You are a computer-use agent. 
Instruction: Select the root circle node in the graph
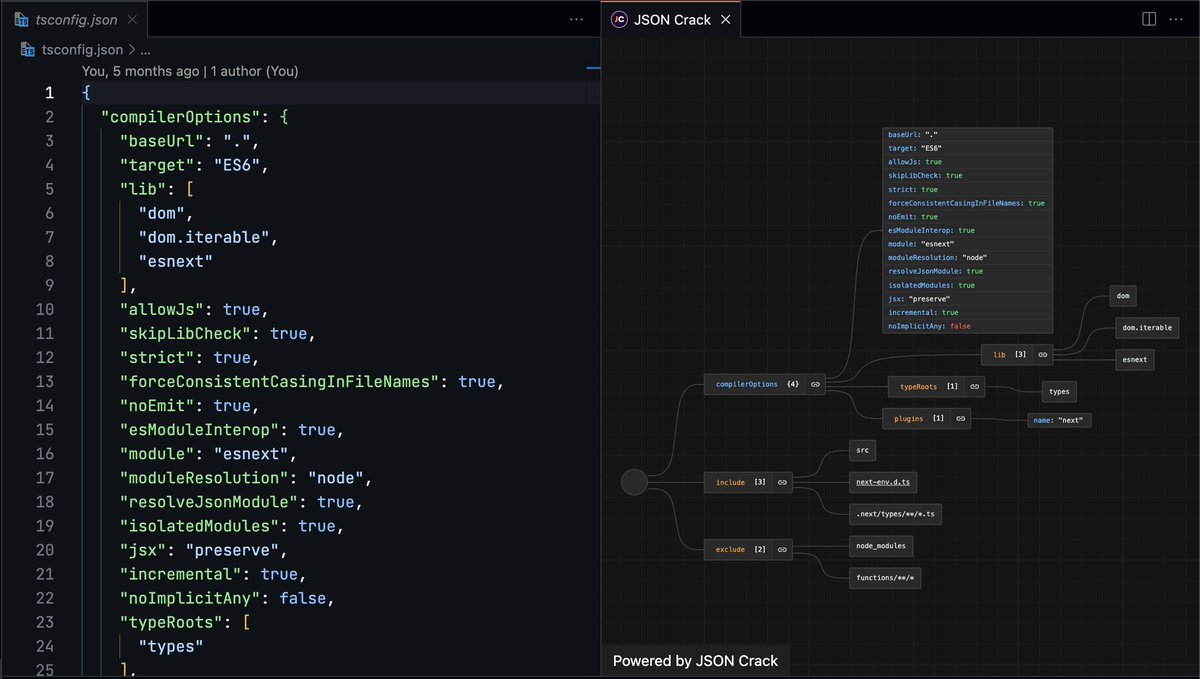click(634, 482)
